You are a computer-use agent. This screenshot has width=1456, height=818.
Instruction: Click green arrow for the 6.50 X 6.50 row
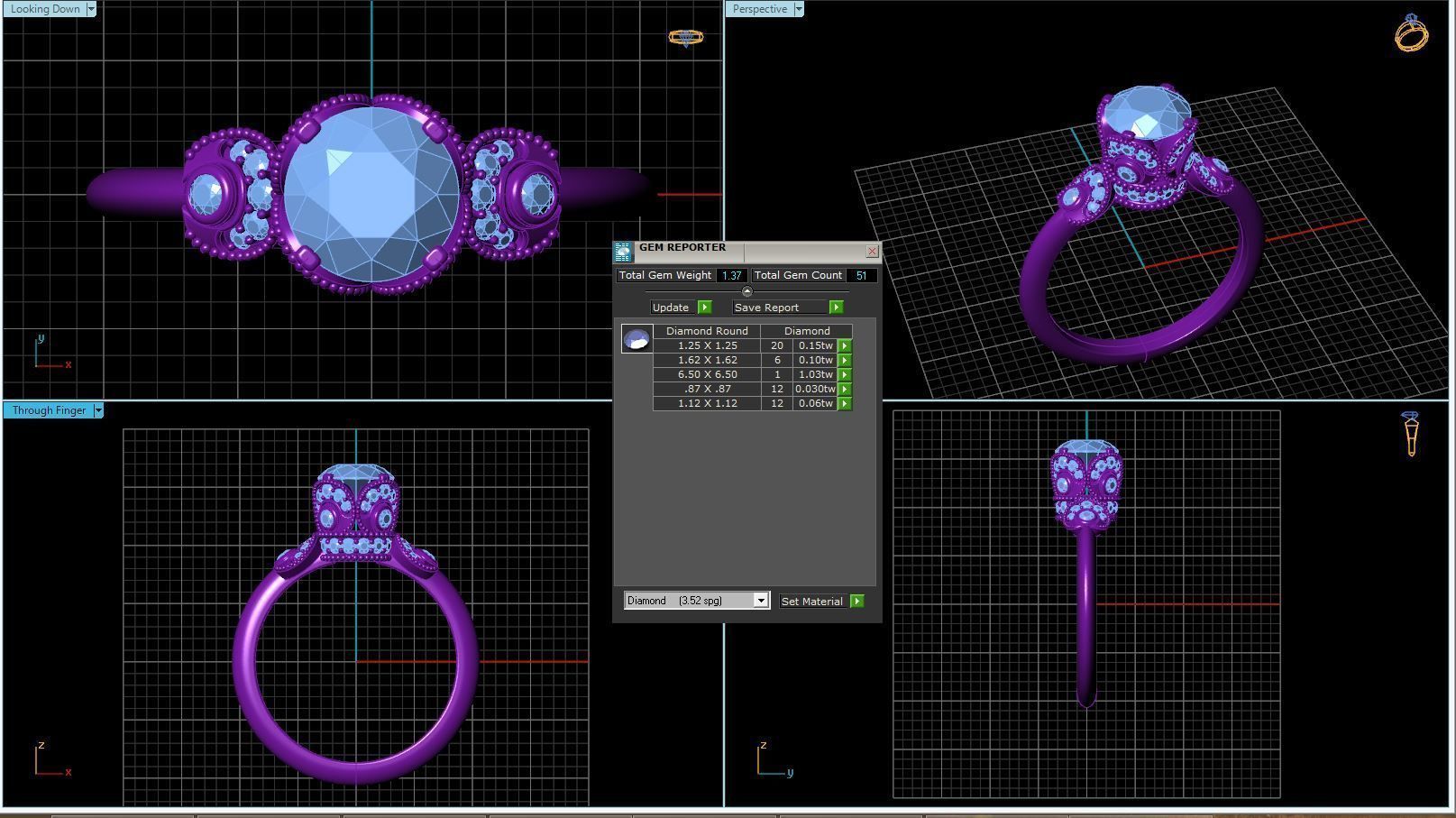(845, 374)
